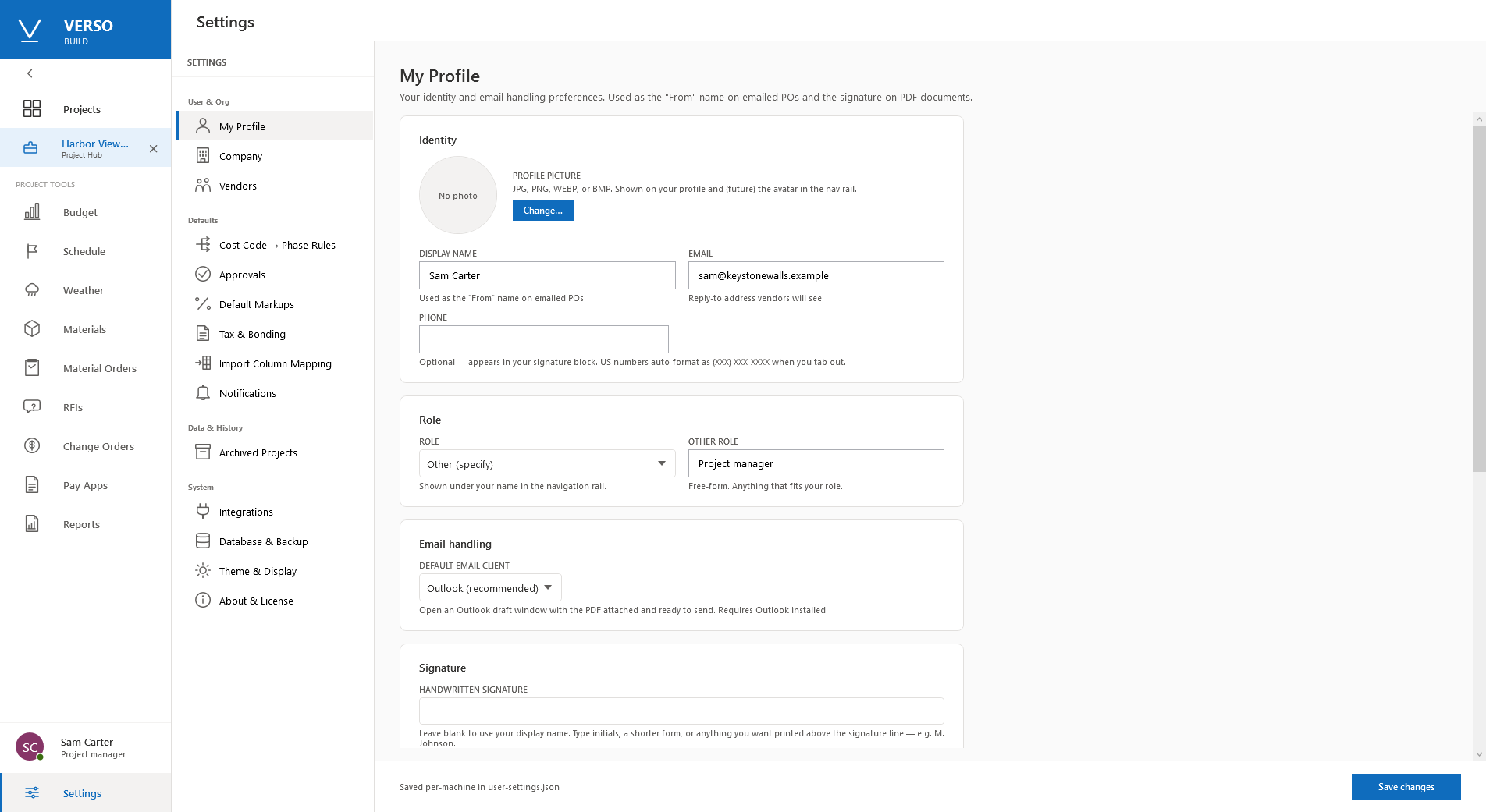
Task: Click the Other Role text field
Action: click(x=816, y=463)
